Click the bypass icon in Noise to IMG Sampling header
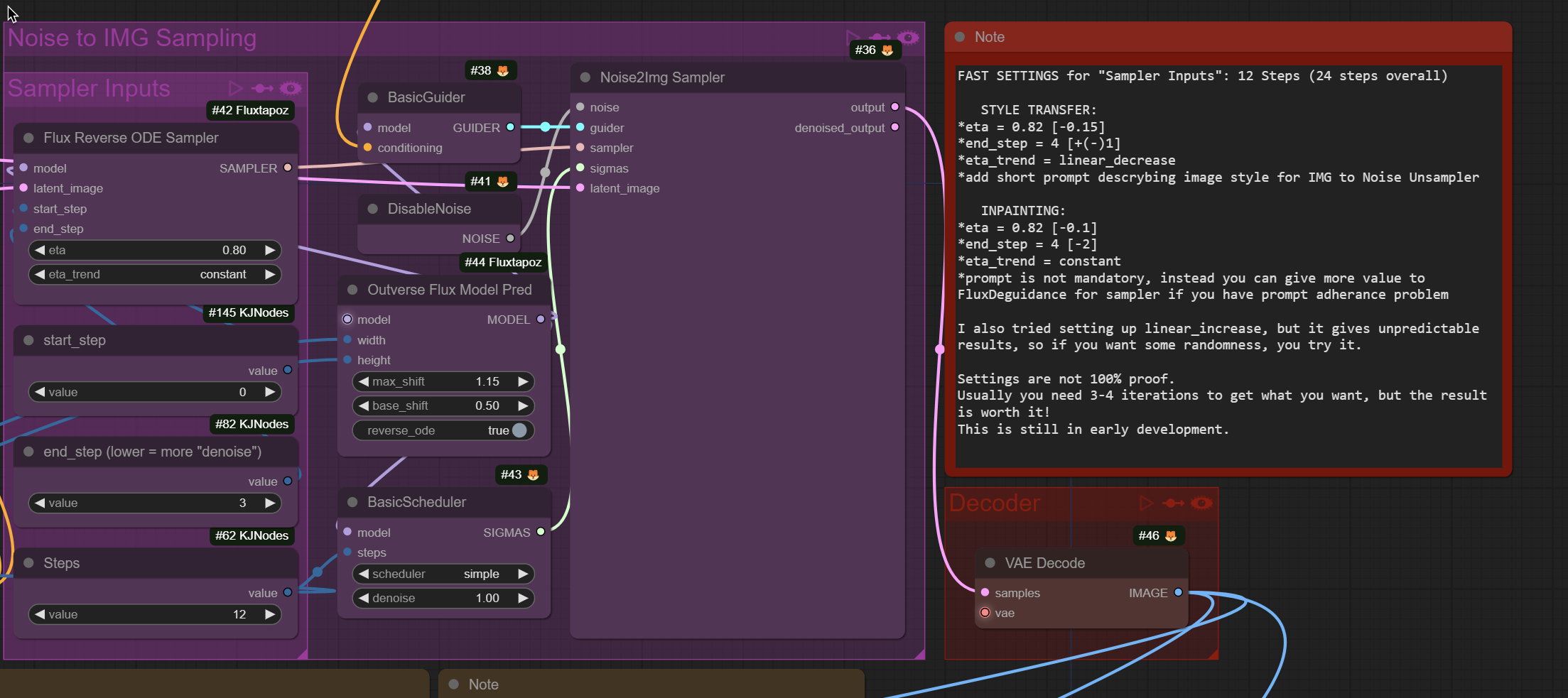Screen dimensions: 1568x698 pyautogui.click(x=880, y=37)
